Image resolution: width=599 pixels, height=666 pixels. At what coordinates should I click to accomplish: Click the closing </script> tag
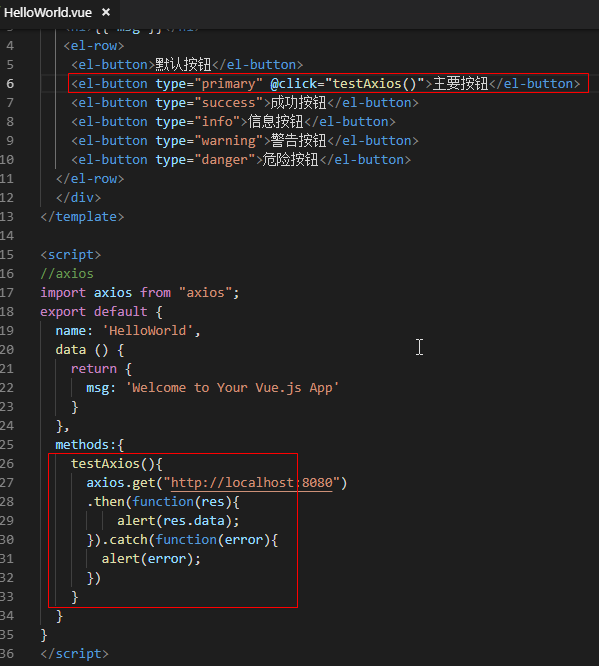pos(74,654)
